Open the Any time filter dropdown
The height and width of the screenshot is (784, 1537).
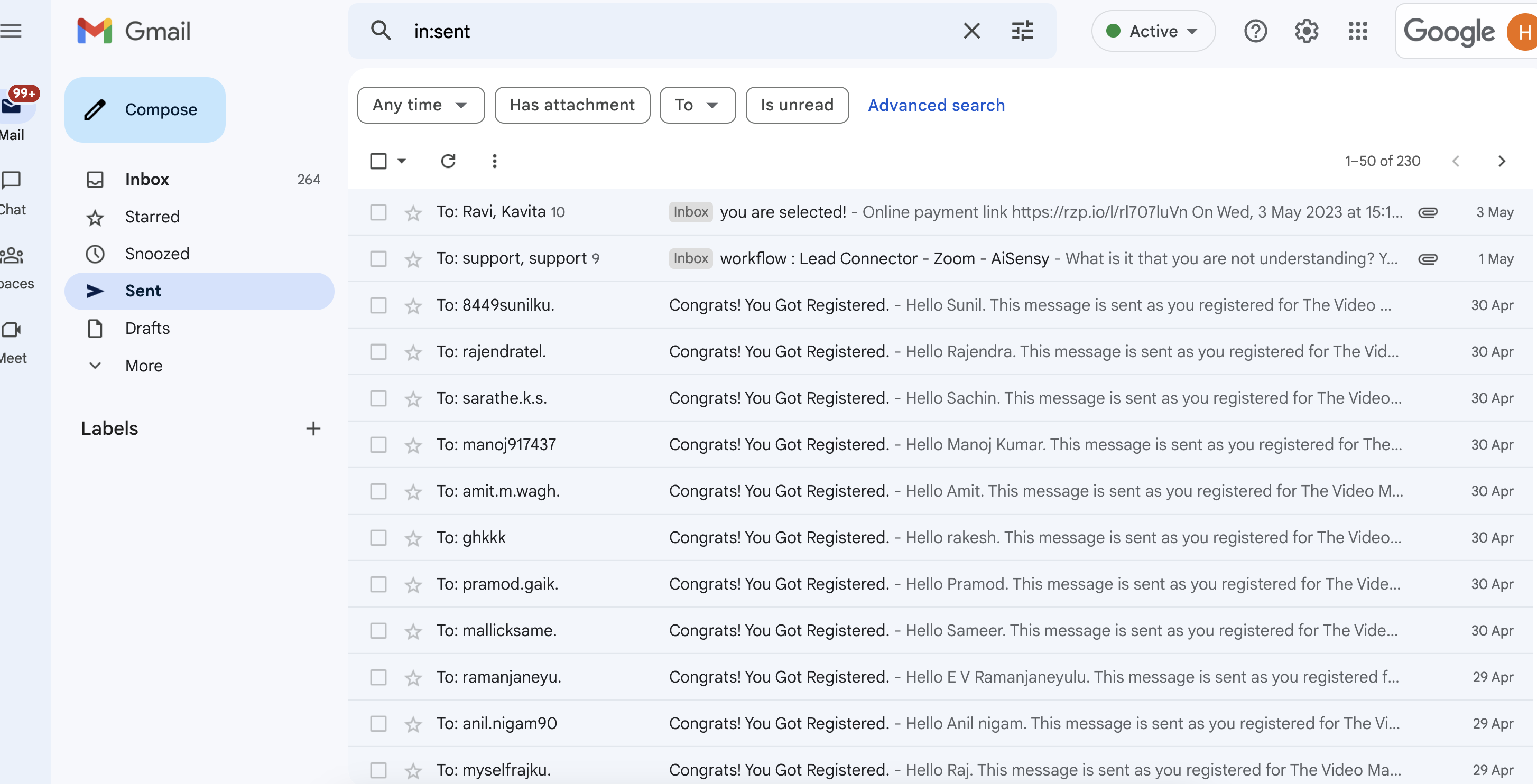421,105
